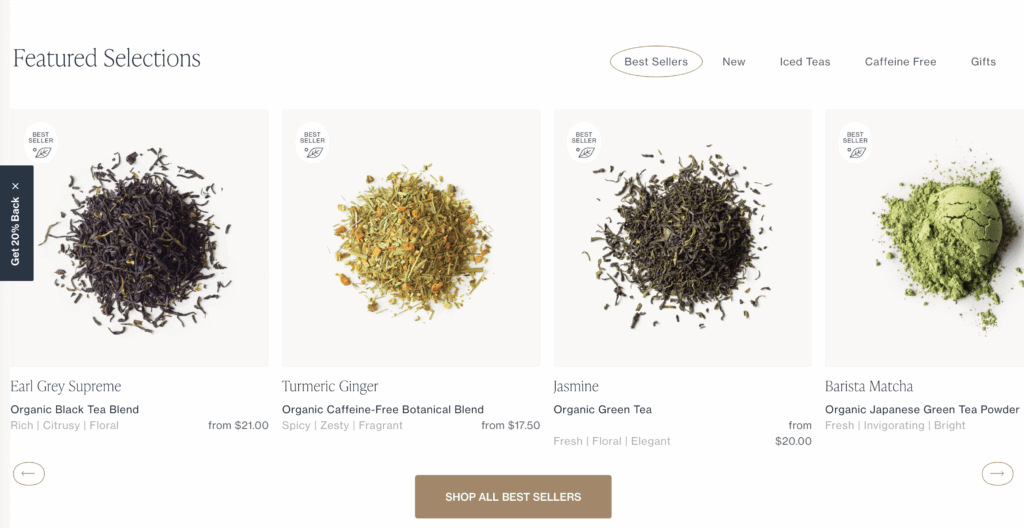Viewport: 1024px width, 528px height.
Task: Click Shop All Best Sellers button
Action: pyautogui.click(x=513, y=497)
